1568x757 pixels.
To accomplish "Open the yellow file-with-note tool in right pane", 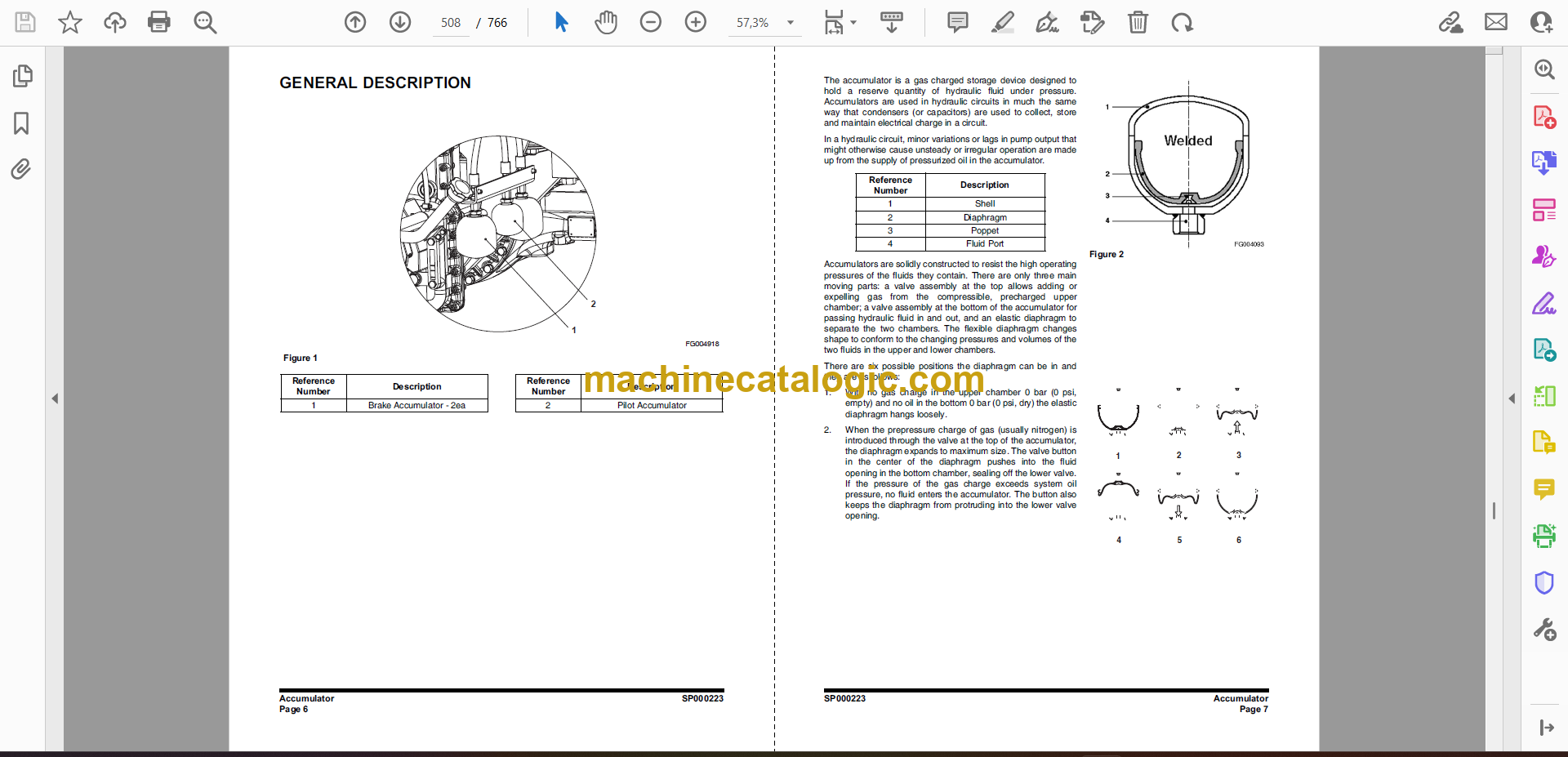I will 1544,443.
